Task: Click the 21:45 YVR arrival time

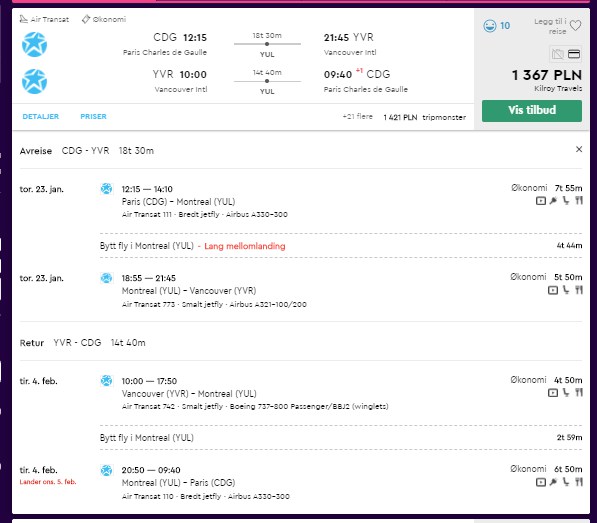Action: click(x=349, y=37)
